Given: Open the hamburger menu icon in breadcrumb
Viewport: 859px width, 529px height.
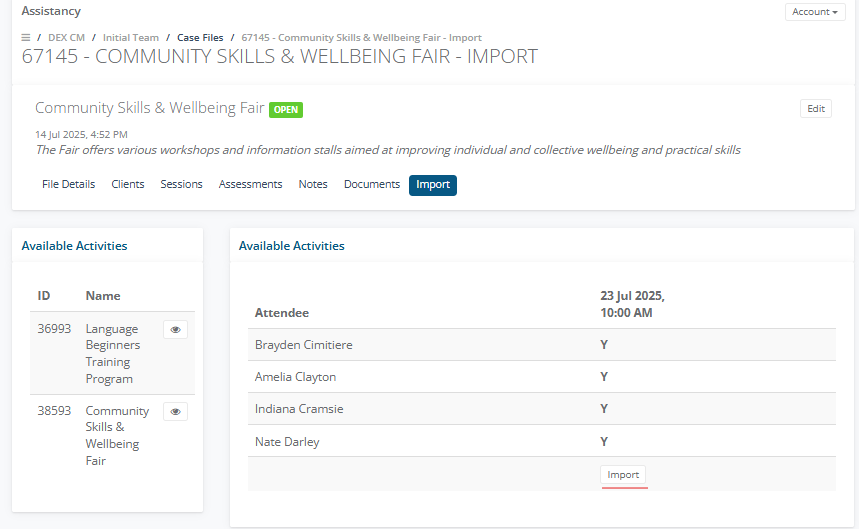Looking at the screenshot, I should (26, 38).
